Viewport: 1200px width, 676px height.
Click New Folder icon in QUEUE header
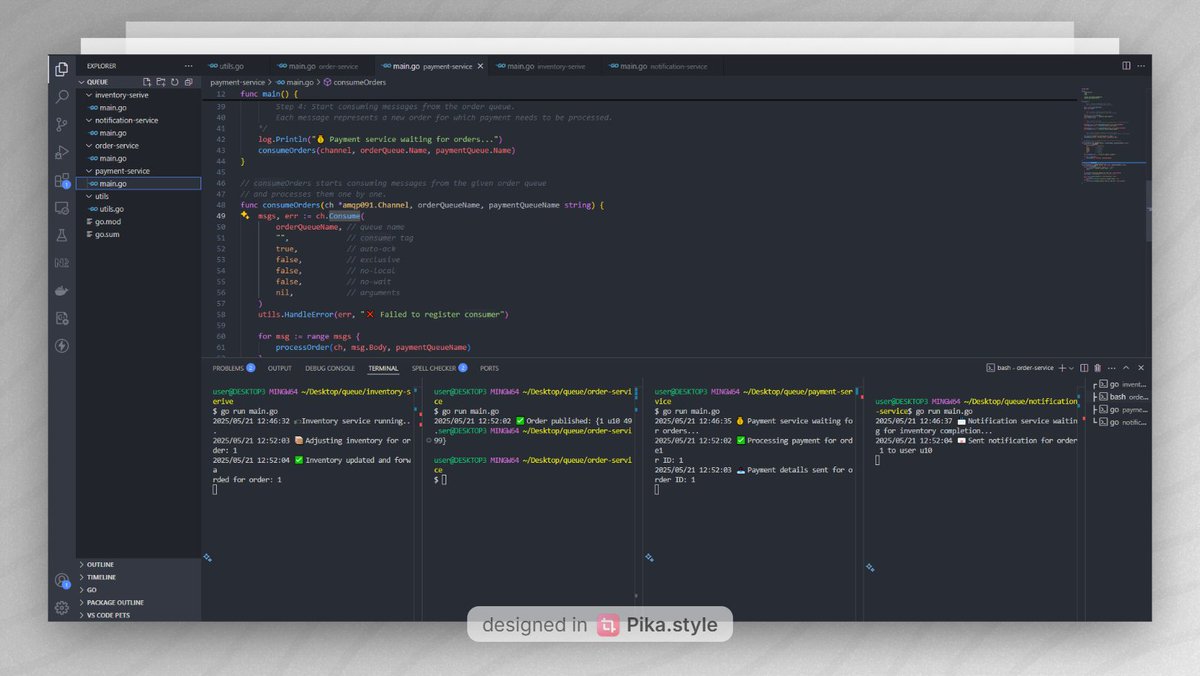pos(161,82)
